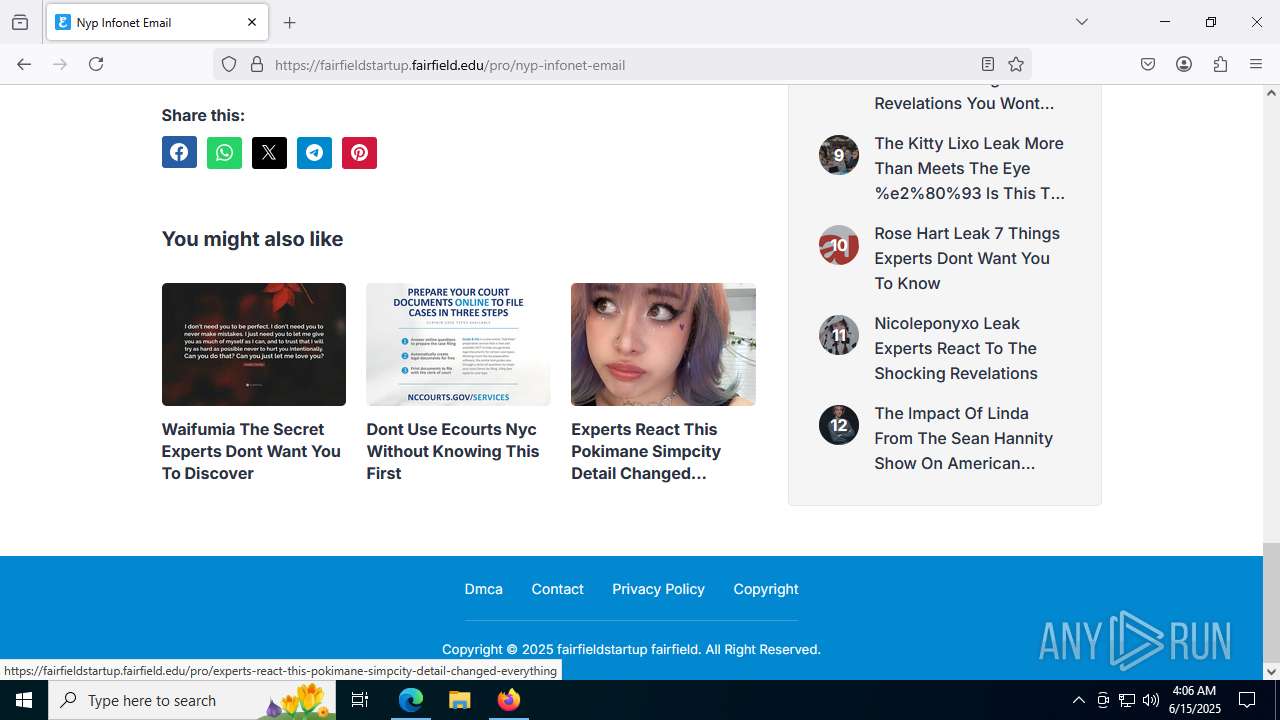Share this post via WhatsApp
The width and height of the screenshot is (1280, 720).
(224, 152)
